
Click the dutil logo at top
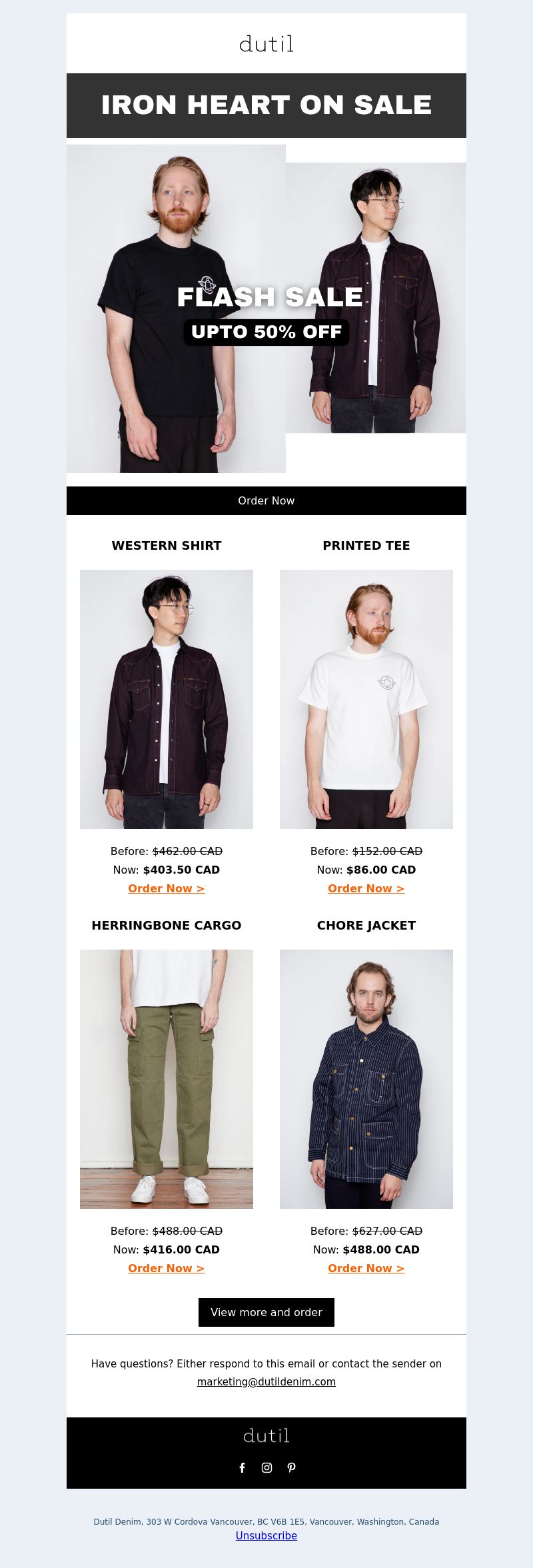[x=266, y=44]
